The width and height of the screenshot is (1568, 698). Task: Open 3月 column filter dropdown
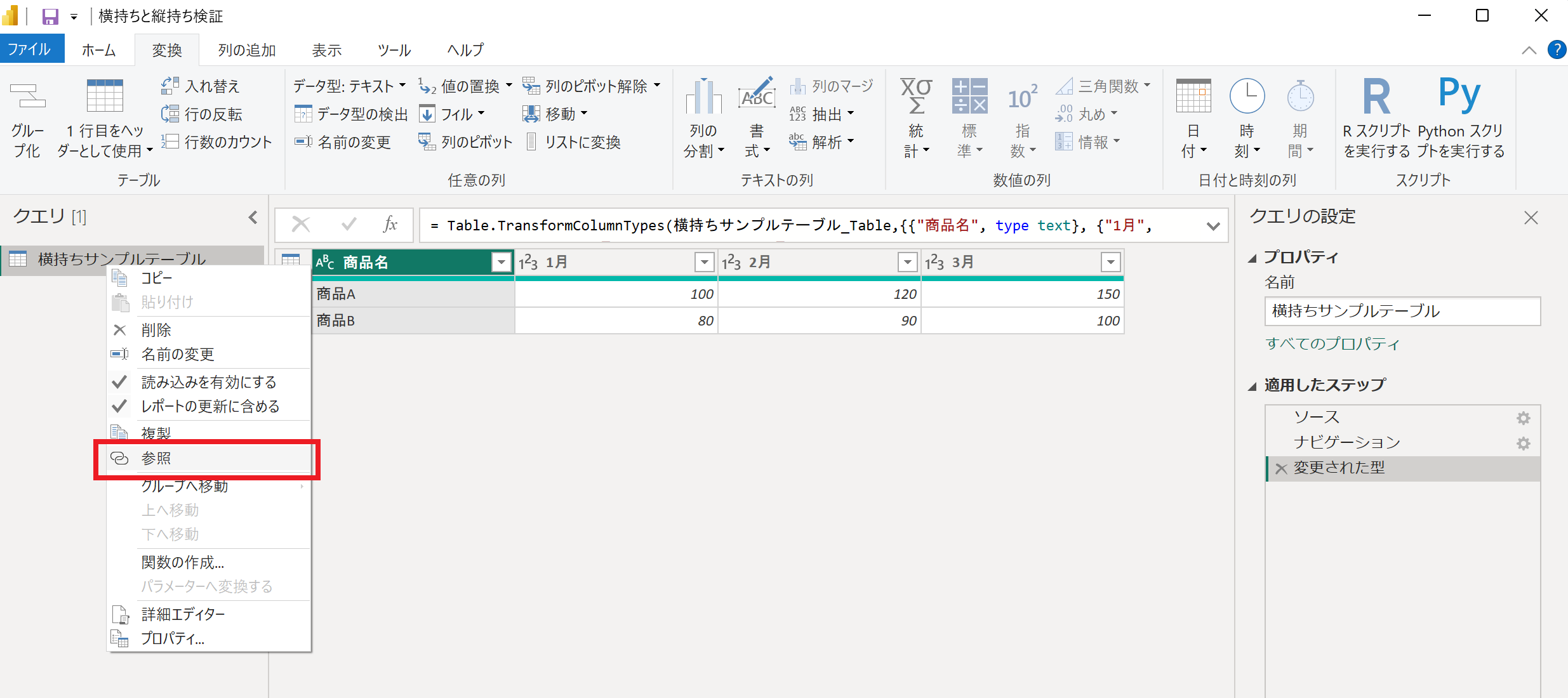[1110, 262]
